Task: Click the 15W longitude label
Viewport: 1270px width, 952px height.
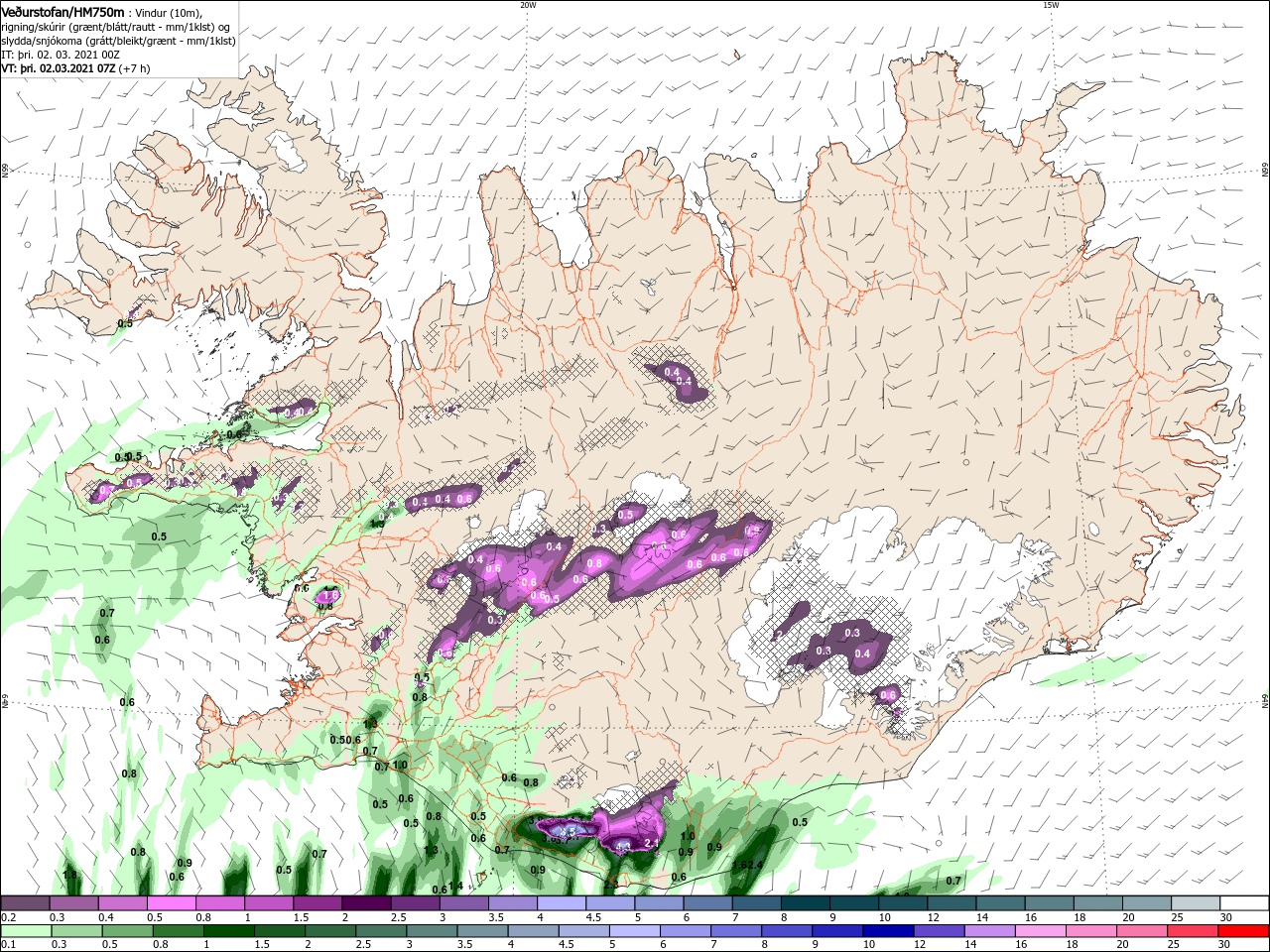Action: tap(1051, 5)
